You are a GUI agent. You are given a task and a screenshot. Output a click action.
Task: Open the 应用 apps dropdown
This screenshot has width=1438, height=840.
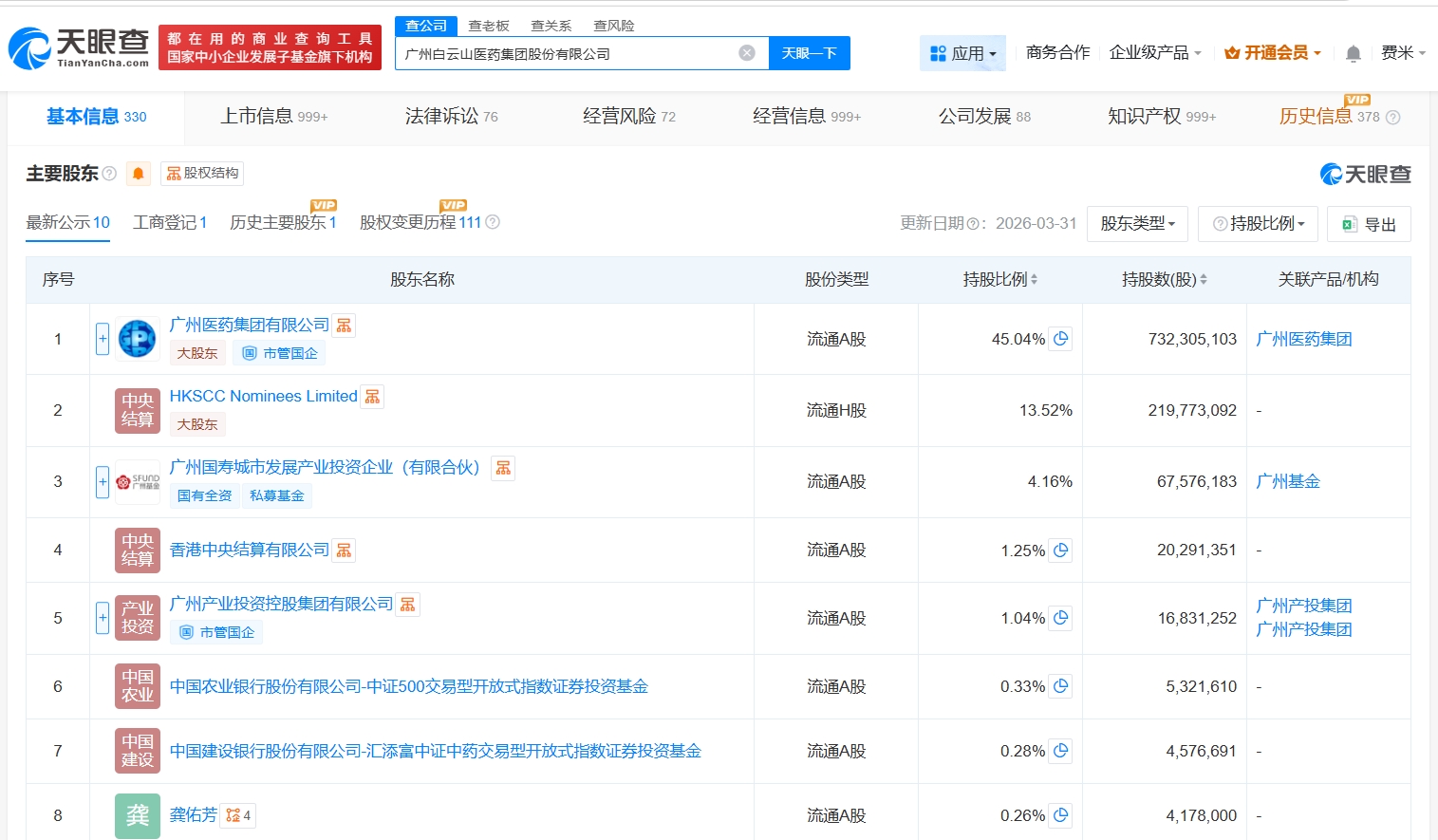click(x=962, y=53)
